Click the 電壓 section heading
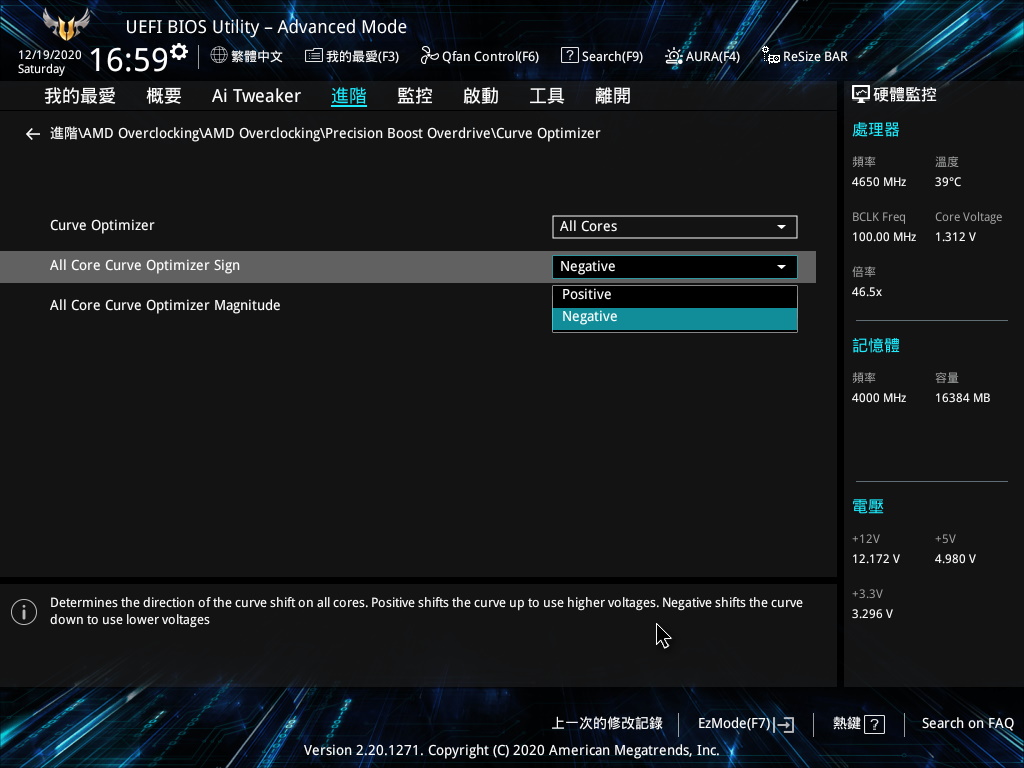 pos(868,506)
